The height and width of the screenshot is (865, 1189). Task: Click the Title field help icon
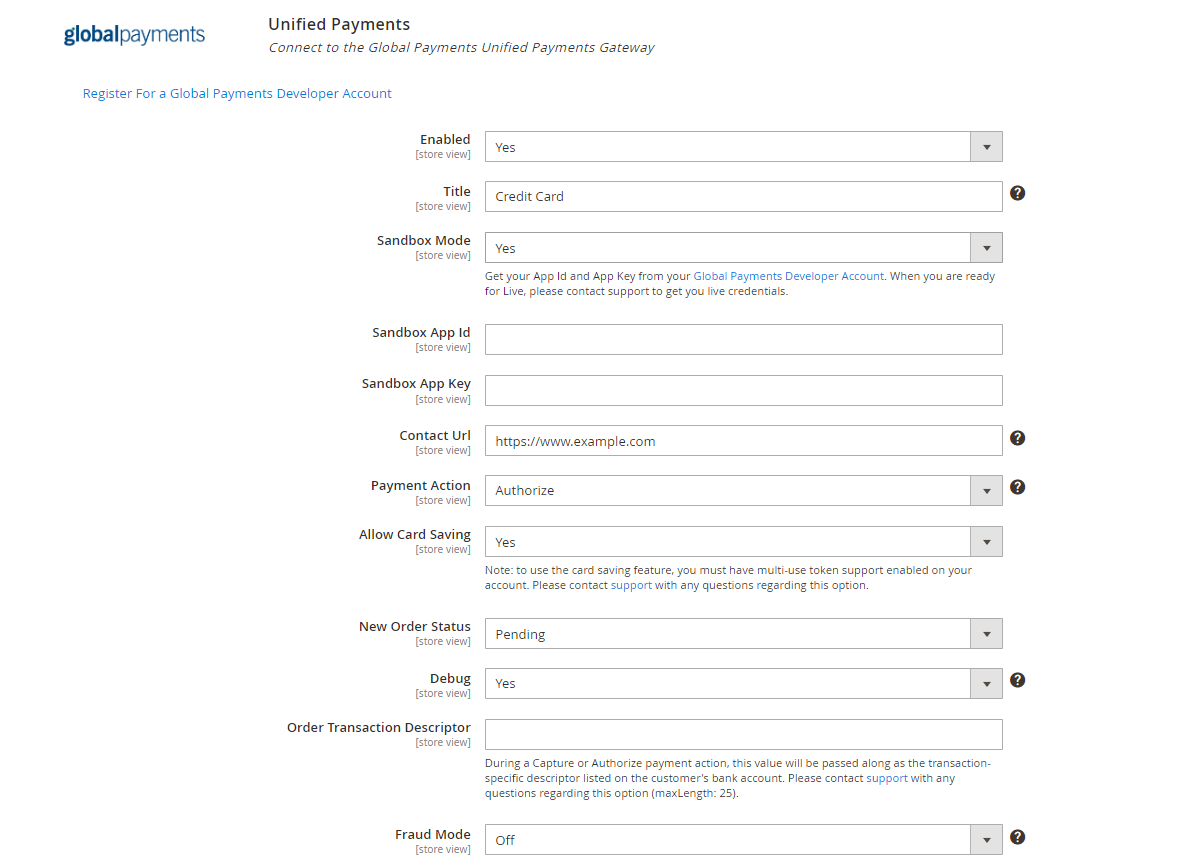tap(1017, 192)
